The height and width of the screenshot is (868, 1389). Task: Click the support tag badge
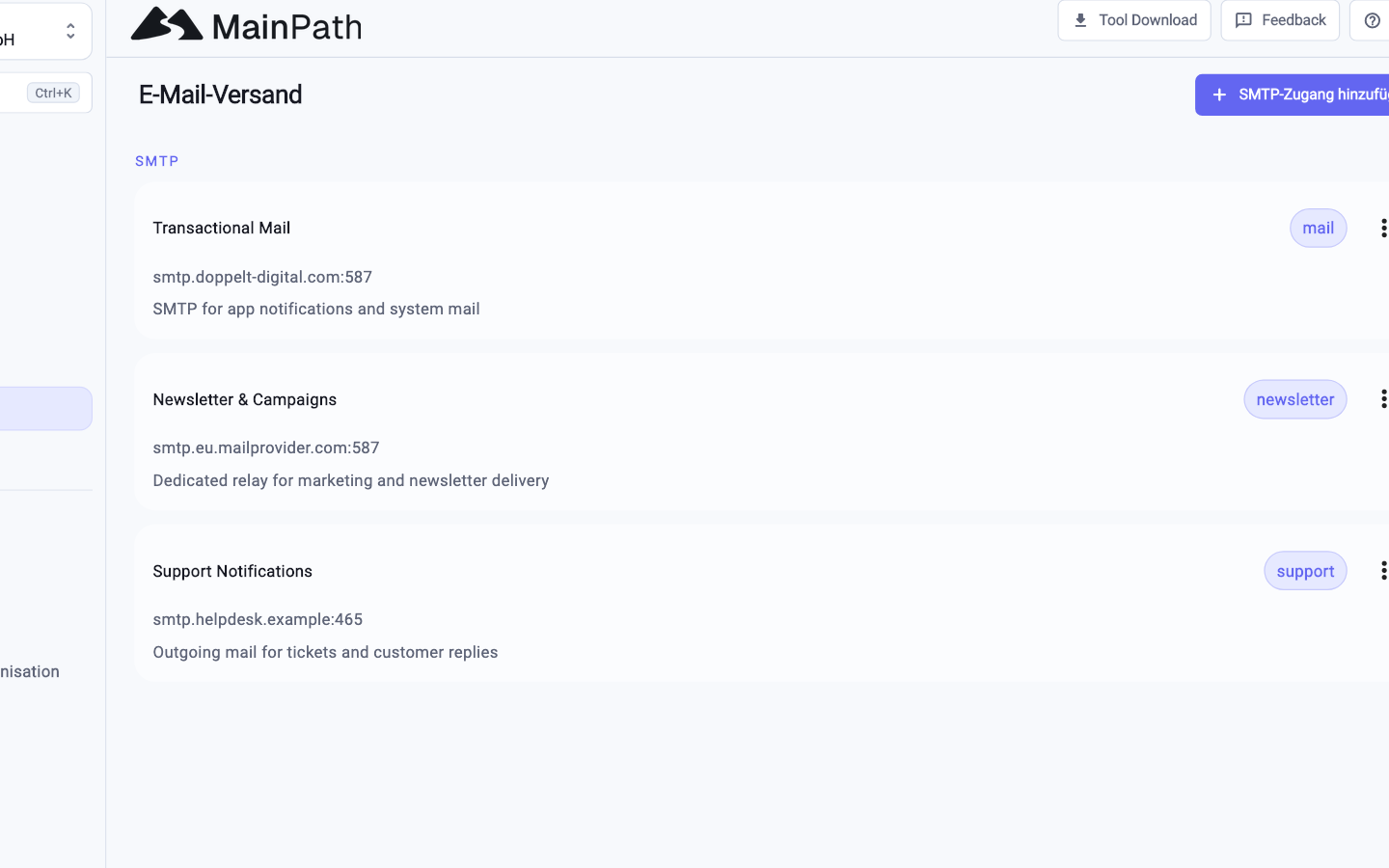1305,571
